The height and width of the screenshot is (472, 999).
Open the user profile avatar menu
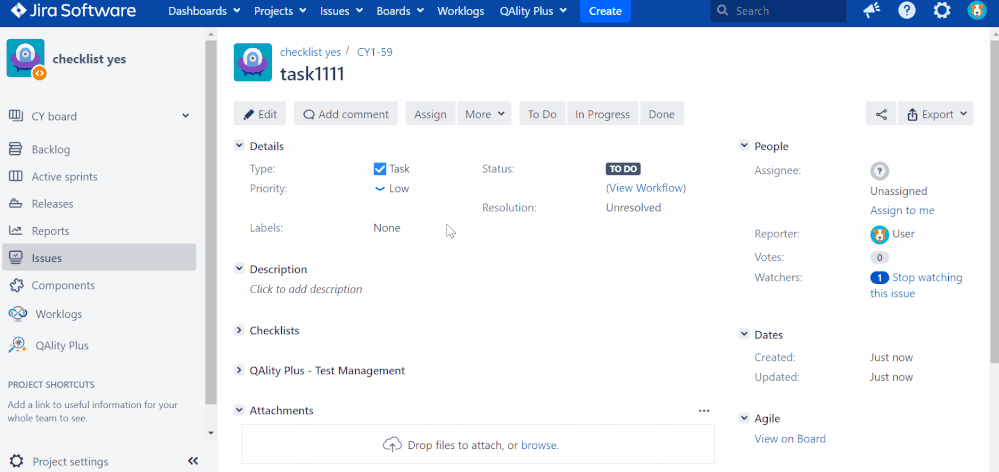click(x=977, y=11)
